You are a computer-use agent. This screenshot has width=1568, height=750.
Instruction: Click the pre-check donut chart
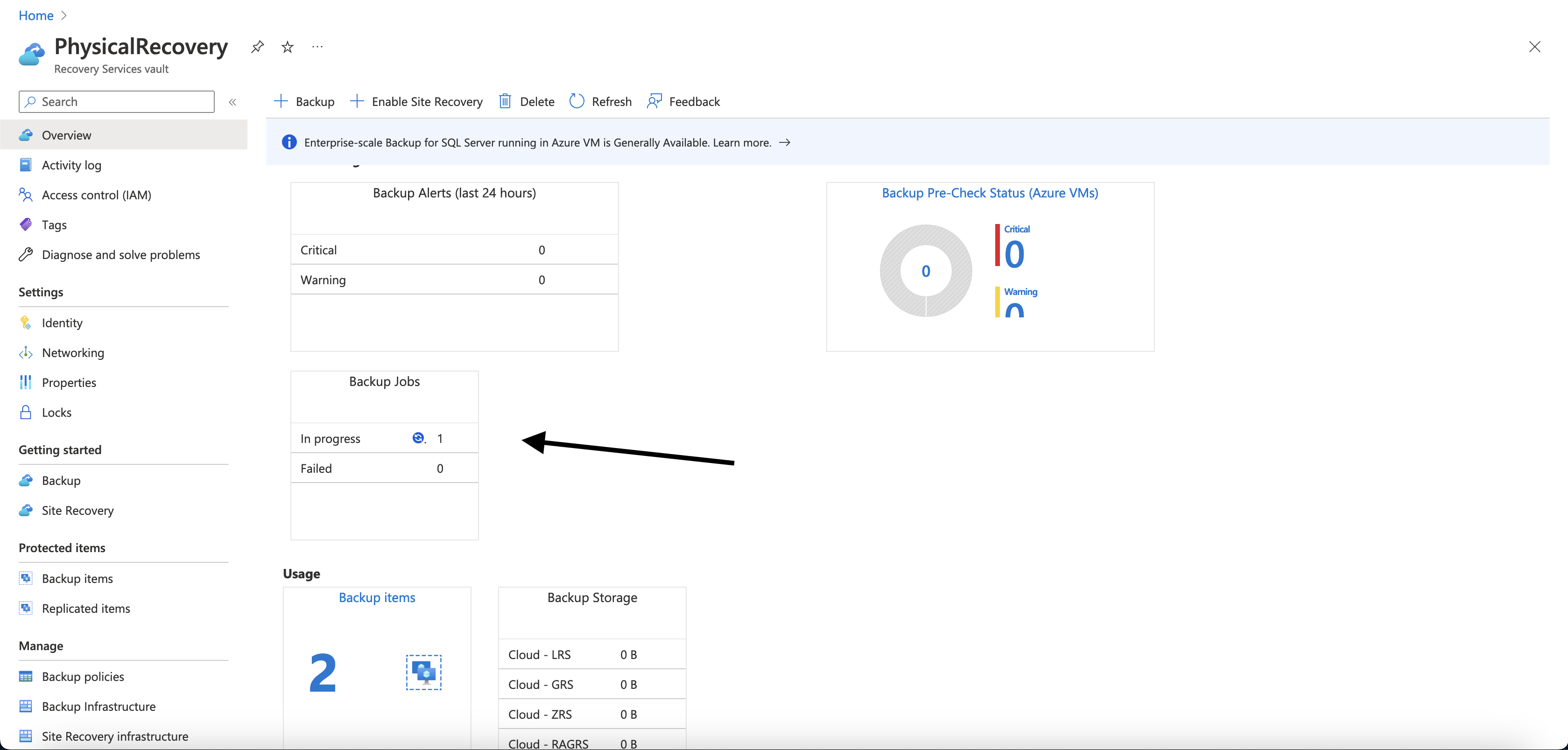tap(926, 271)
